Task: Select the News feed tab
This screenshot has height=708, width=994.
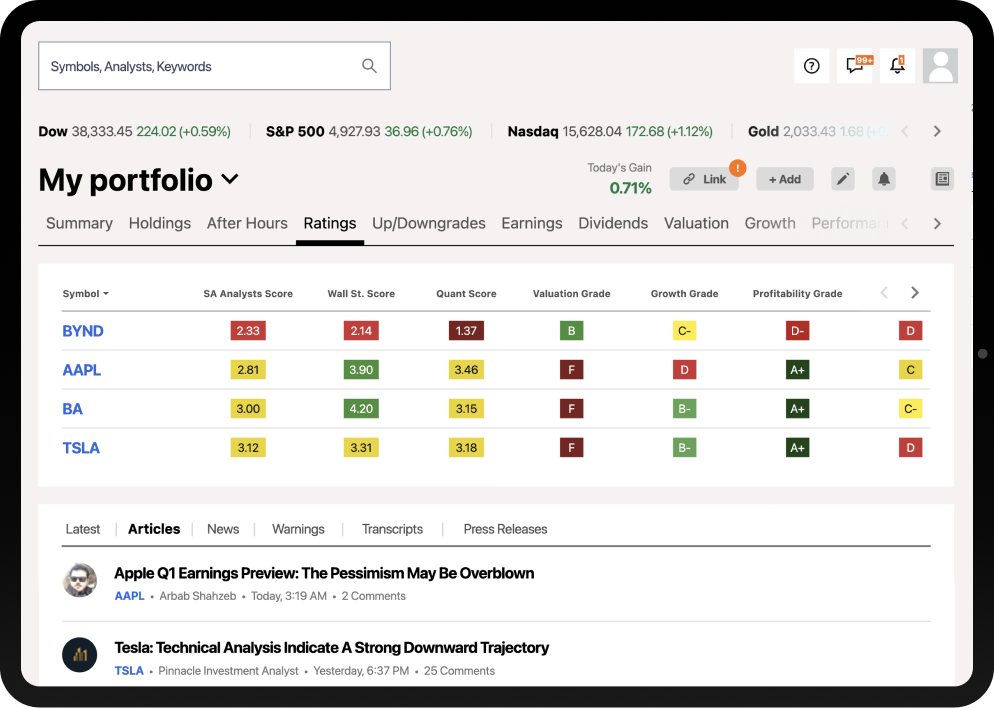Action: coord(223,529)
